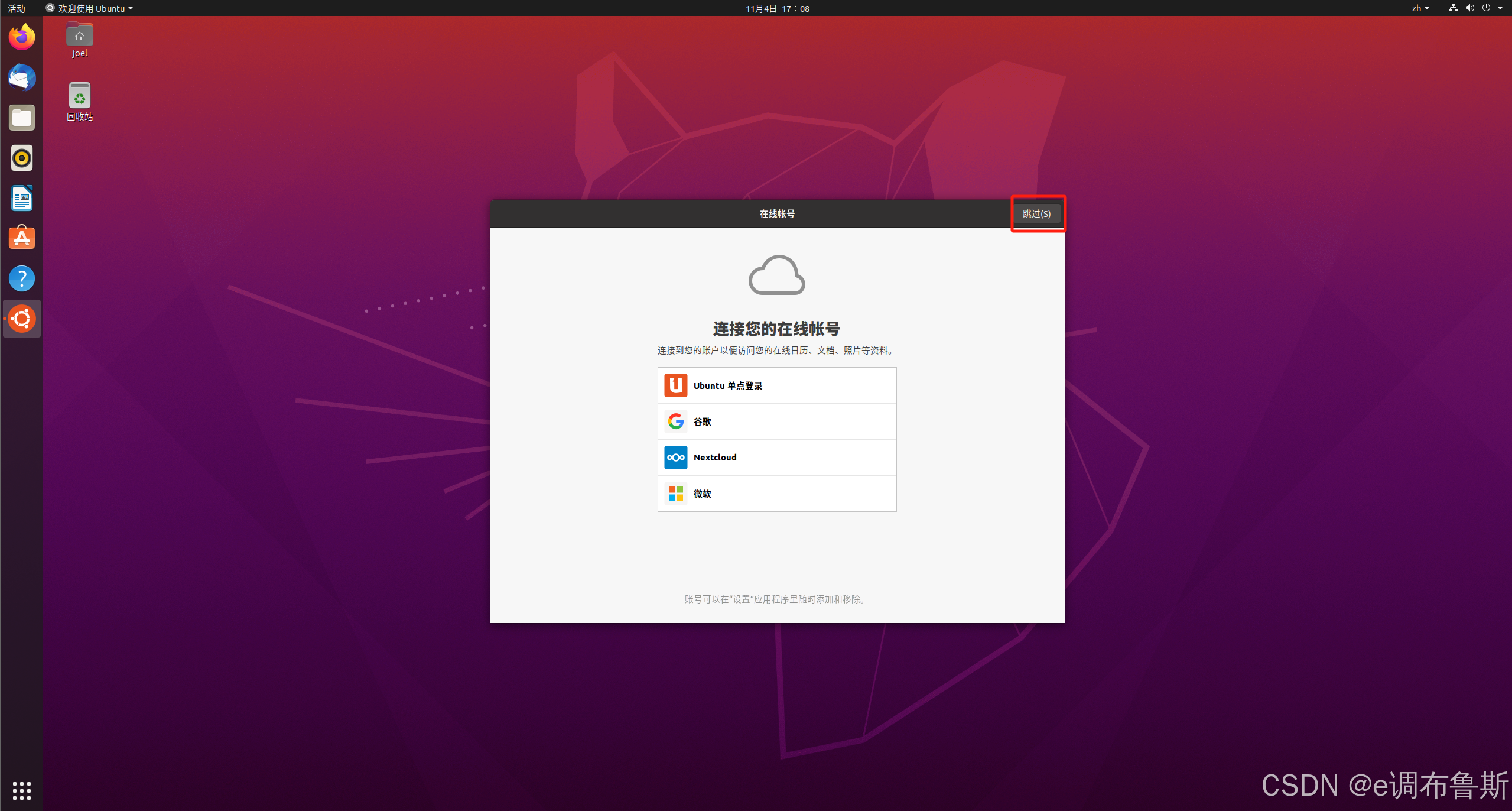Open the zh input language dropdown

coord(1420,8)
